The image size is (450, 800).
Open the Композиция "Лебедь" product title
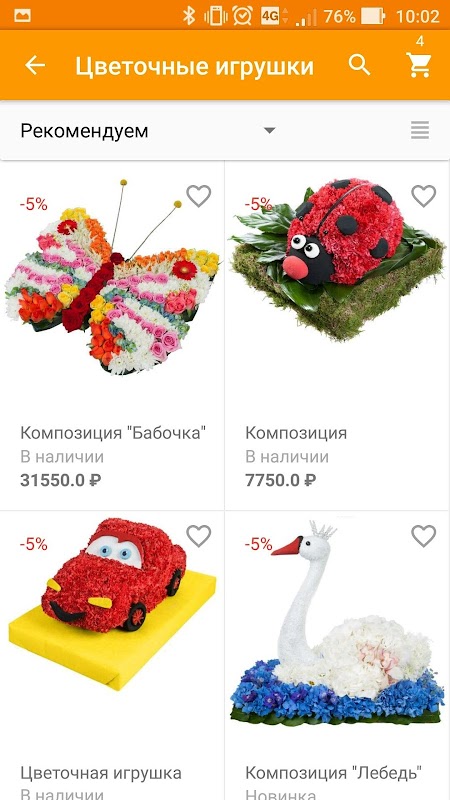coord(334,772)
